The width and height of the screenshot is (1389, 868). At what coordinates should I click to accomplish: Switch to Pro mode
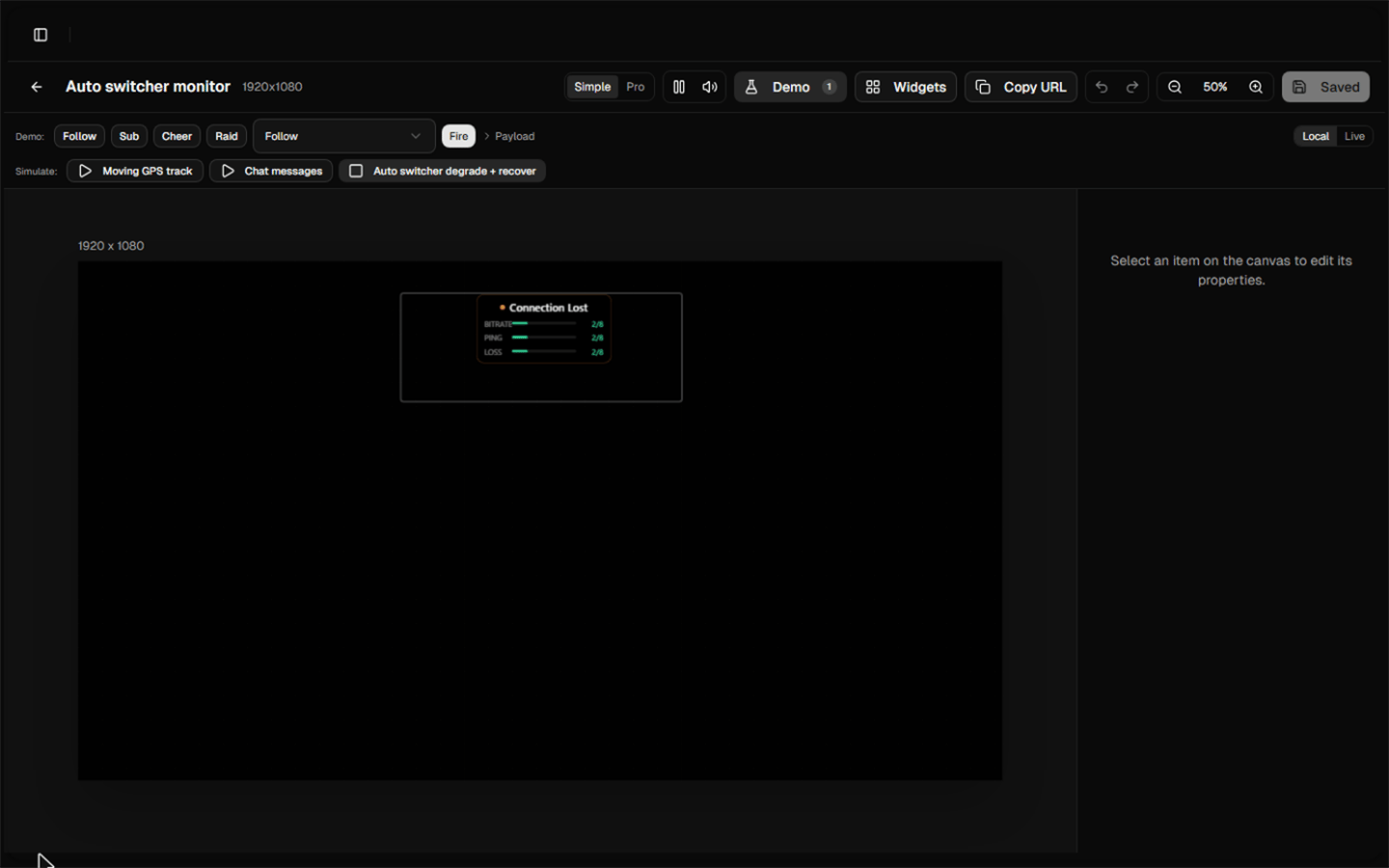tap(635, 87)
